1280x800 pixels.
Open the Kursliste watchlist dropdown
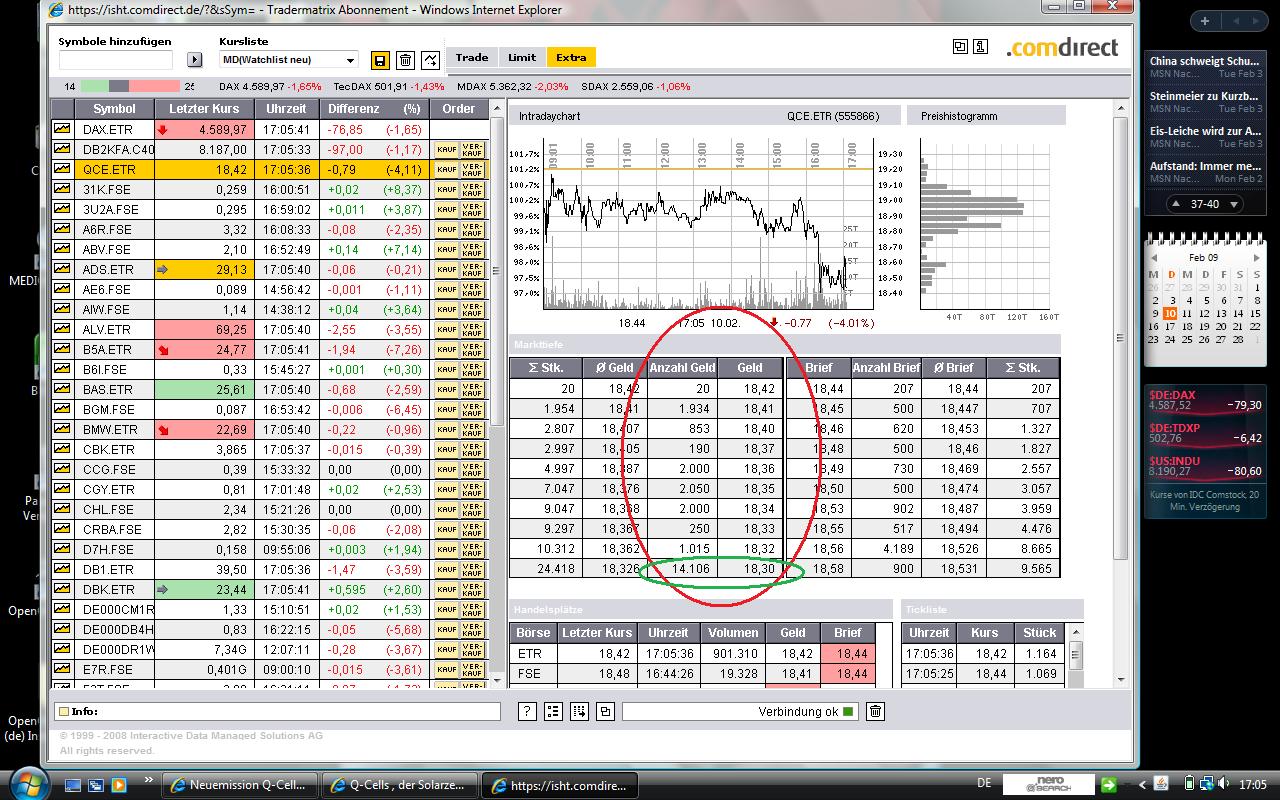point(289,60)
